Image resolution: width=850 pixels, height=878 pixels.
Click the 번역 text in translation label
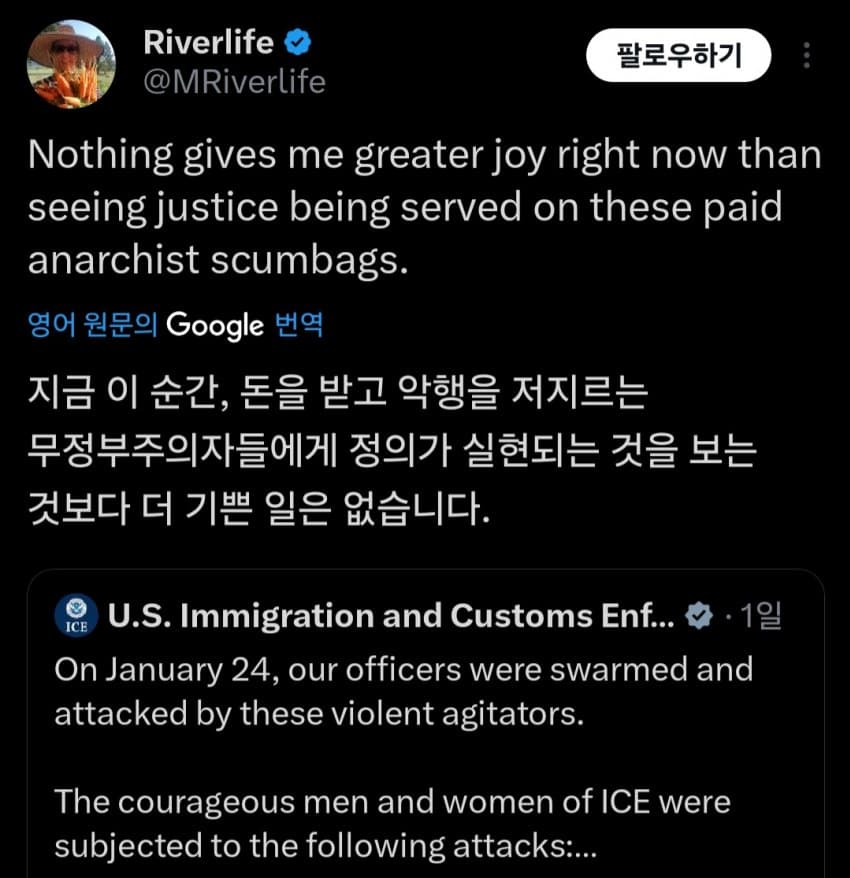[x=298, y=325]
